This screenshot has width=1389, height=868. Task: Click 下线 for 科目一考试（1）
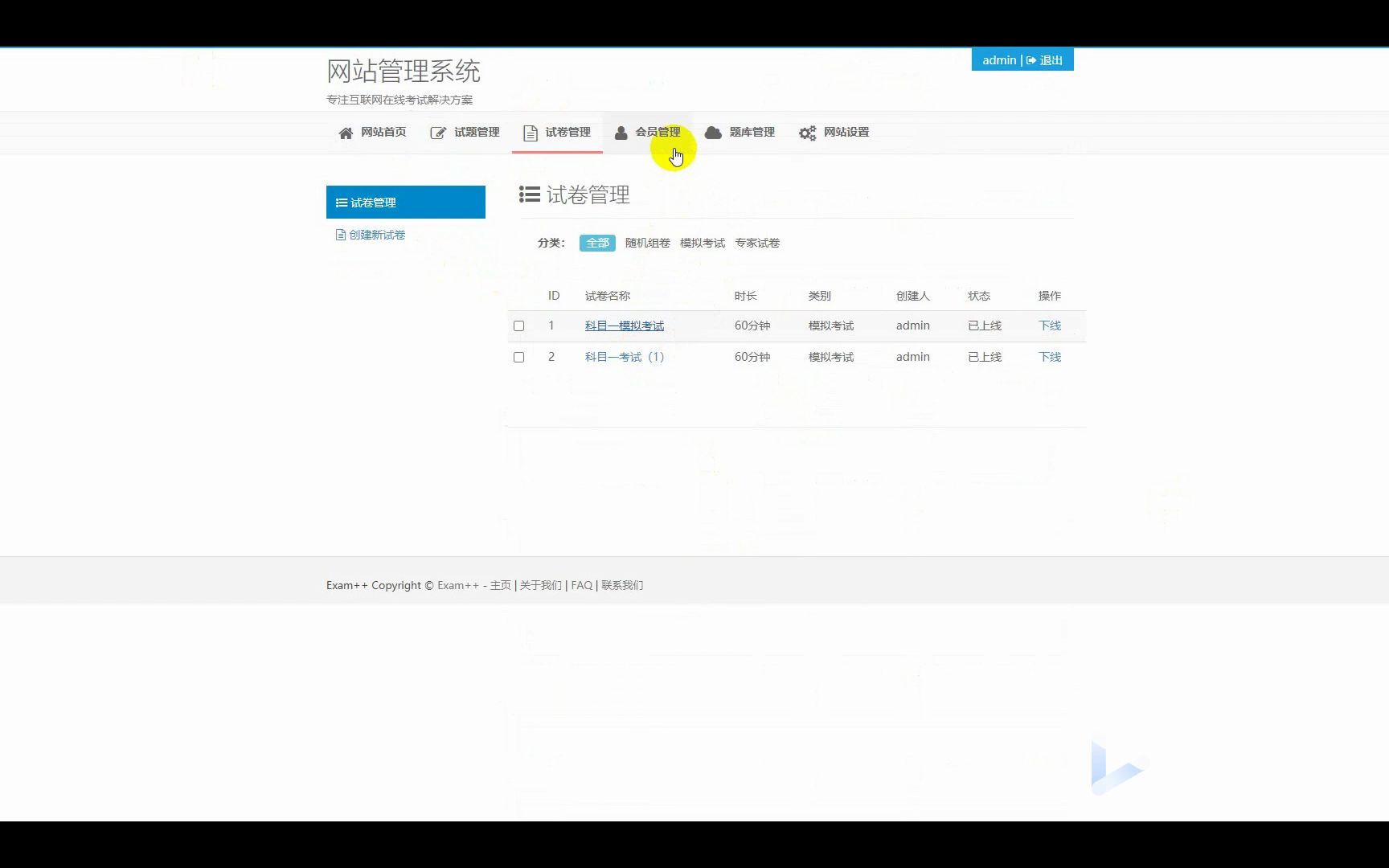1050,357
